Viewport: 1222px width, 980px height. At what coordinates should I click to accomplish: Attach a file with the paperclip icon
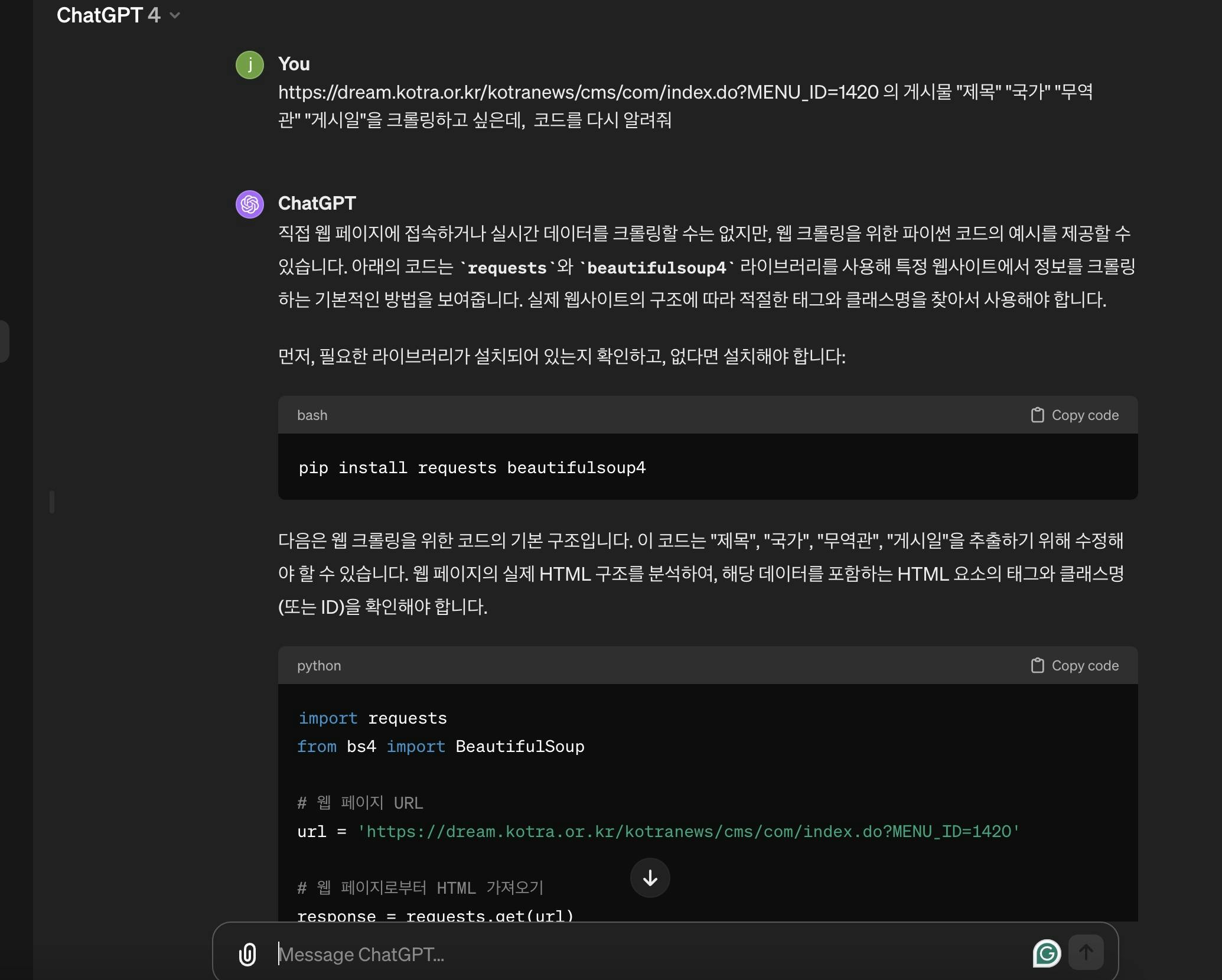(247, 954)
